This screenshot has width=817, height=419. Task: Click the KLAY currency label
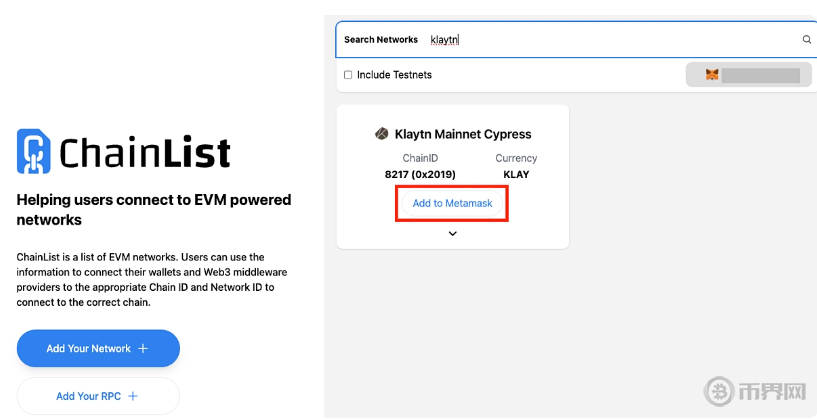tap(516, 174)
